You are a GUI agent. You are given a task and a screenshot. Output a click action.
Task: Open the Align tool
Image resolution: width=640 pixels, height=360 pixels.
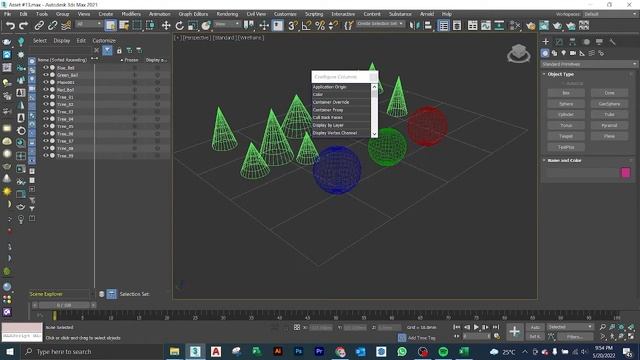click(x=428, y=26)
